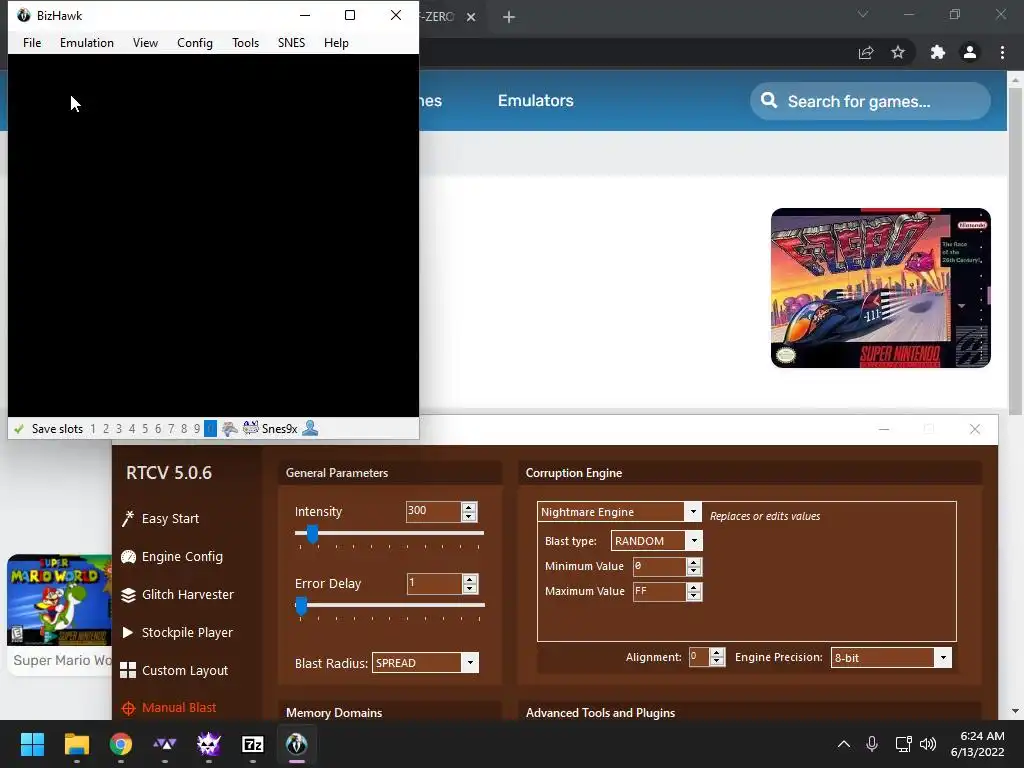Click the highlighted save slot 0
The width and height of the screenshot is (1024, 768).
210,429
